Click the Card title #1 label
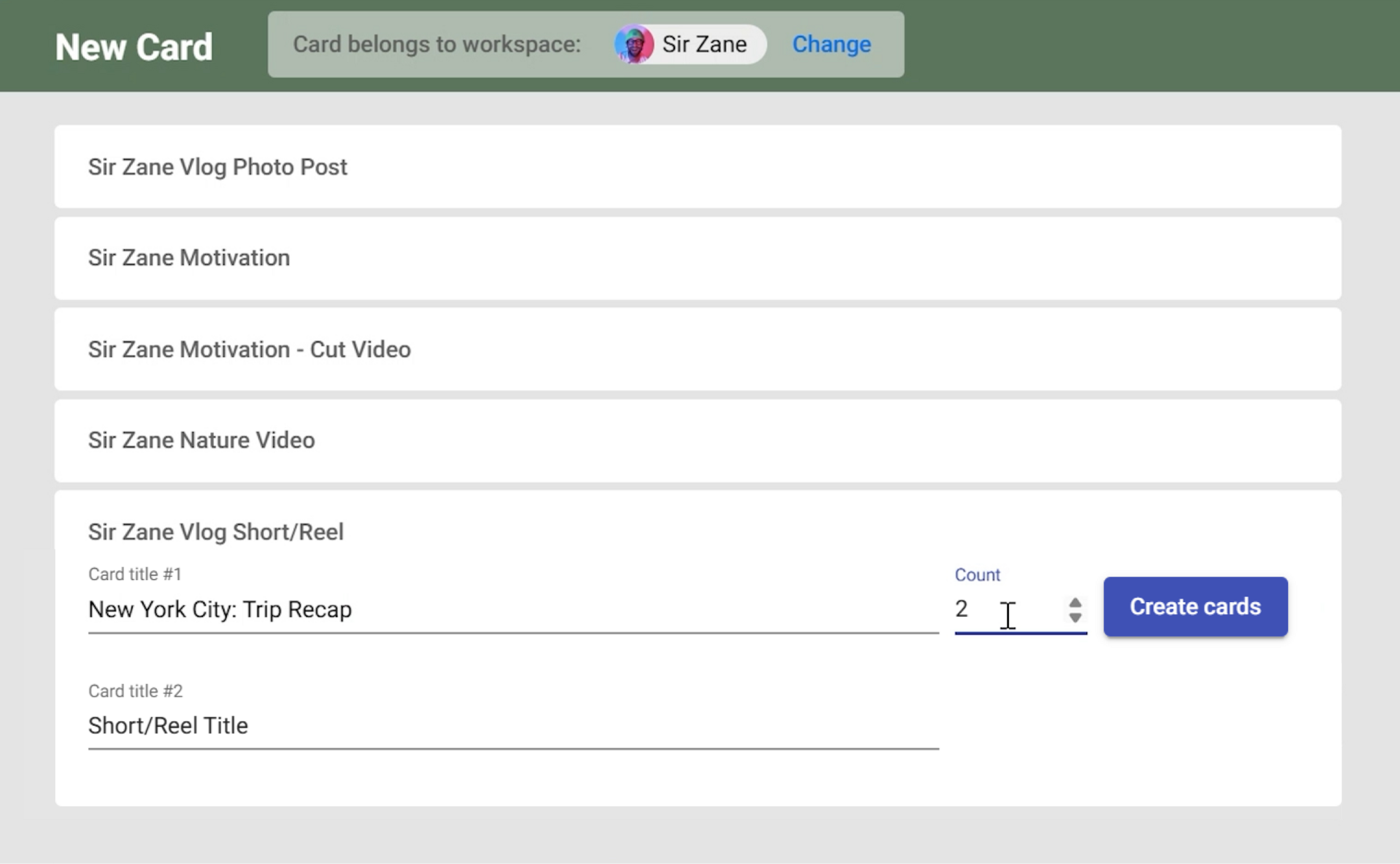The height and width of the screenshot is (864, 1400). pos(135,574)
